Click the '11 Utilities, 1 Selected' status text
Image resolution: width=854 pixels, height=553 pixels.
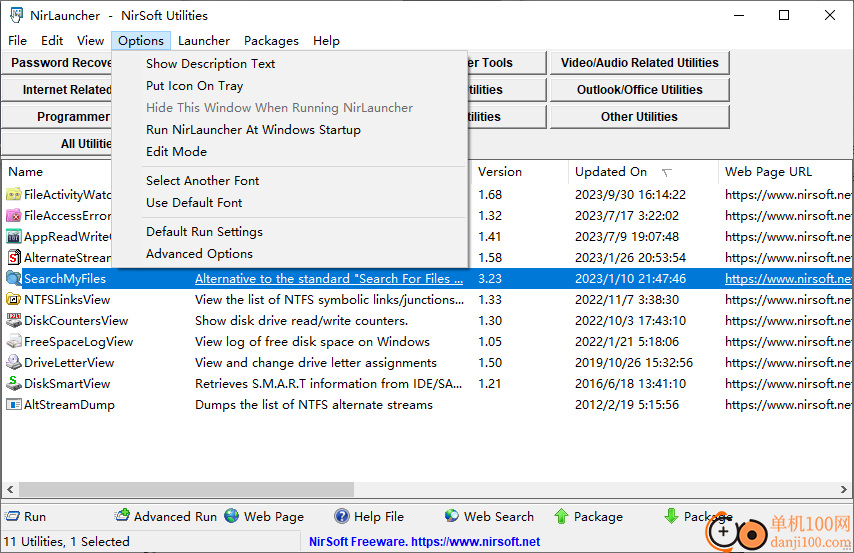pos(66,542)
